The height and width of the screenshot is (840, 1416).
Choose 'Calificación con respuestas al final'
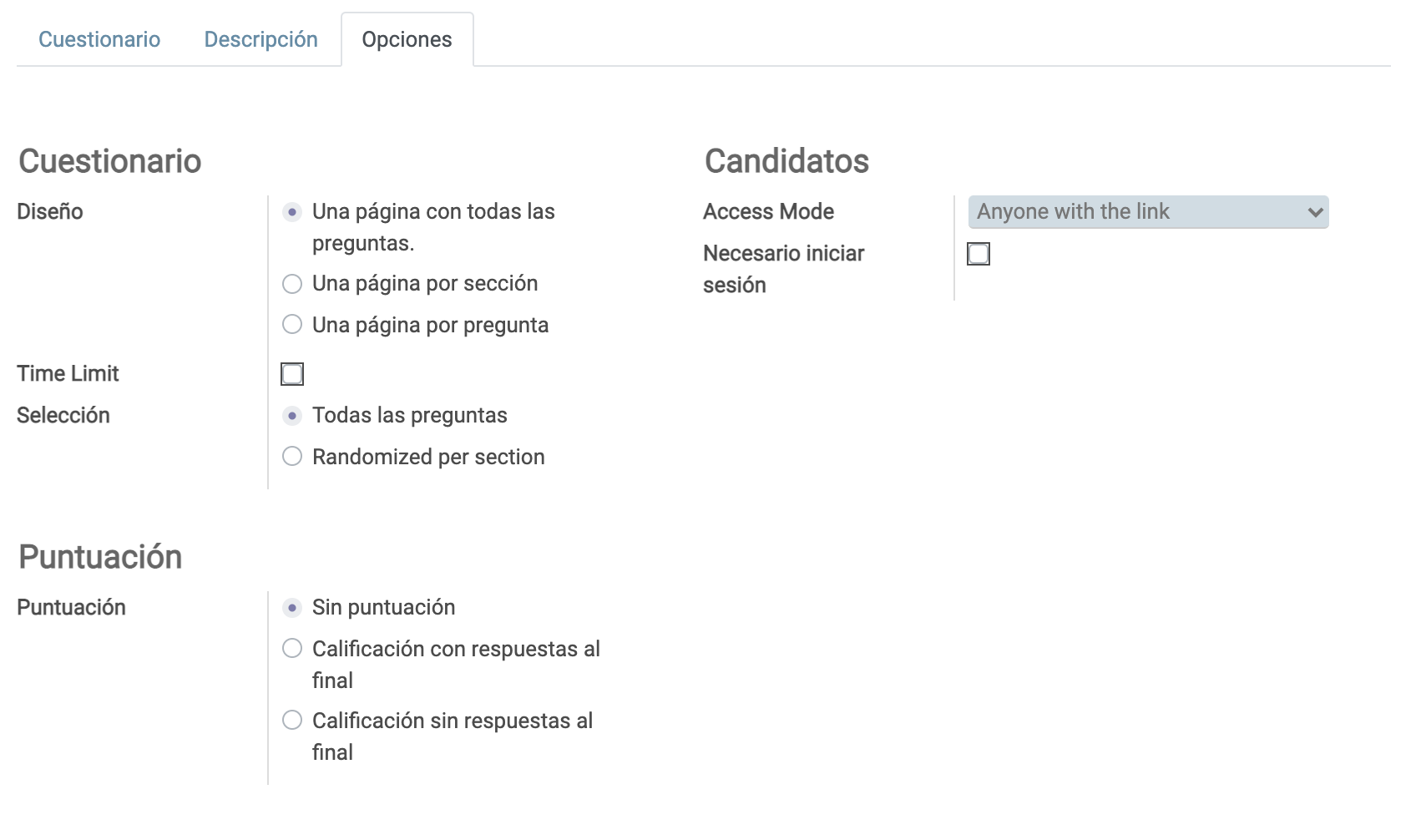point(292,648)
